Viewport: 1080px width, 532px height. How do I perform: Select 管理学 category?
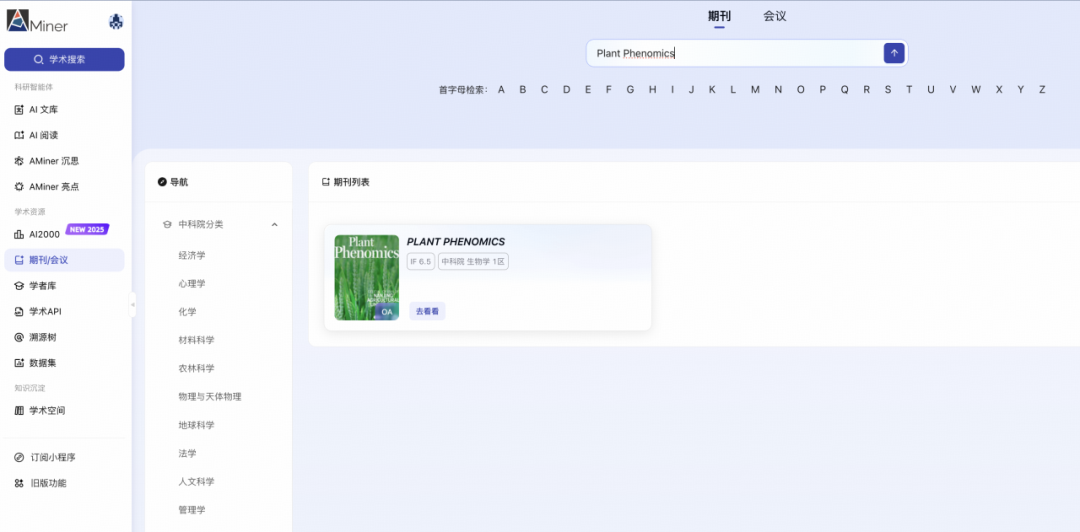[x=192, y=509]
